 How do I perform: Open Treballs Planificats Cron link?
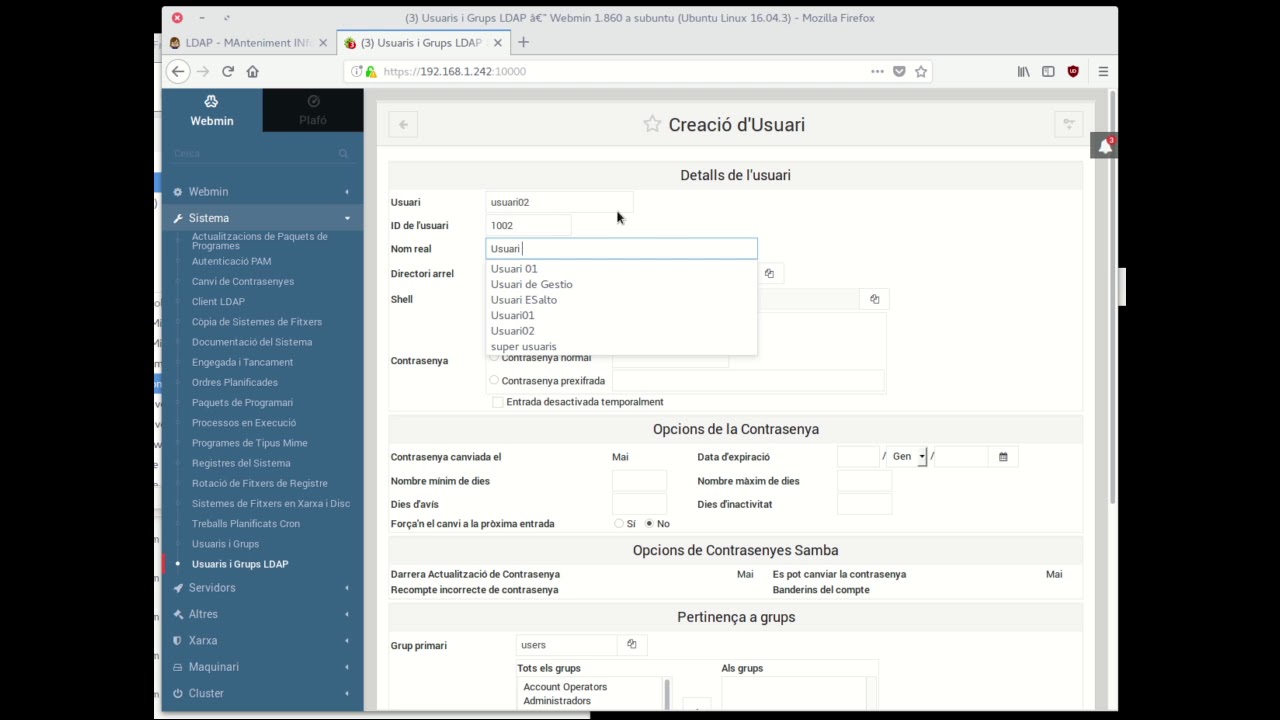click(x=246, y=524)
